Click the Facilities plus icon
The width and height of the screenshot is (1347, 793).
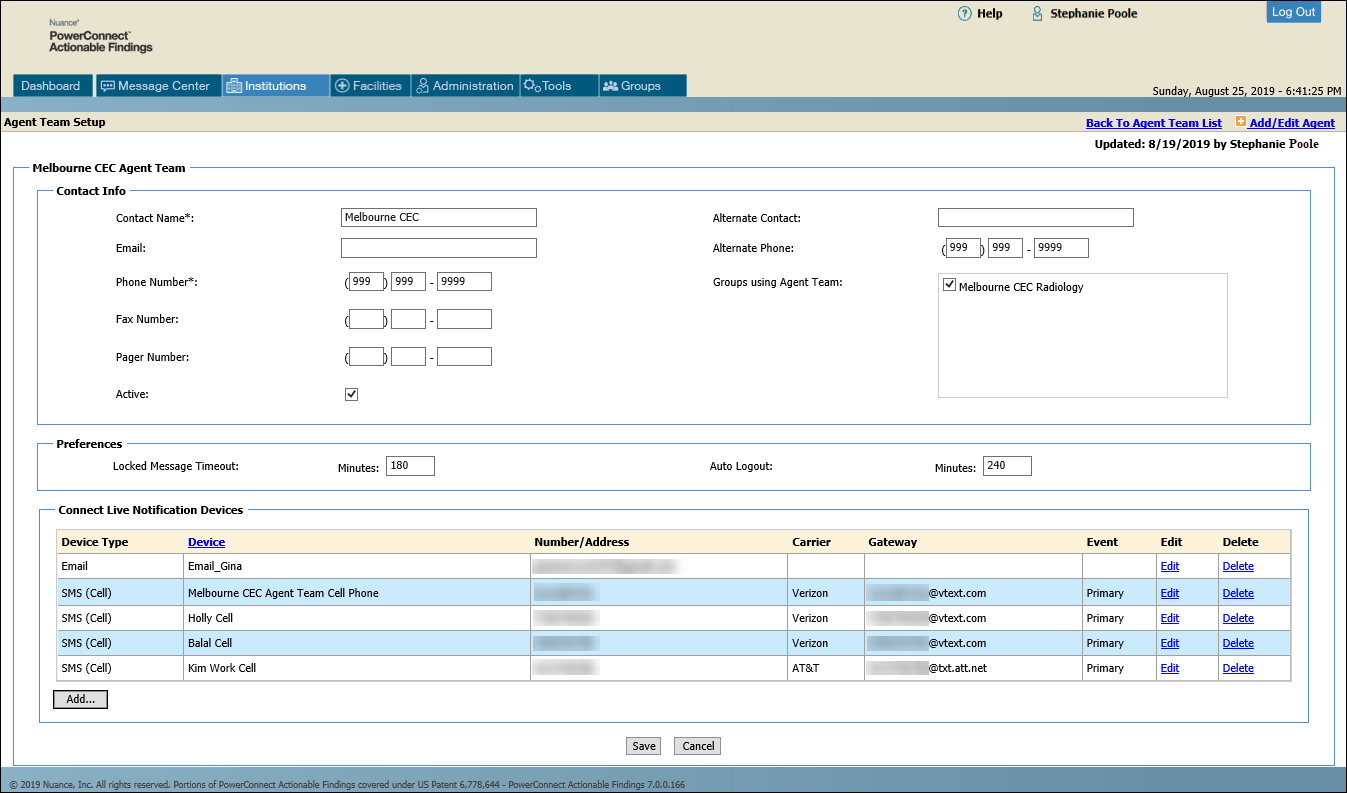click(x=342, y=86)
